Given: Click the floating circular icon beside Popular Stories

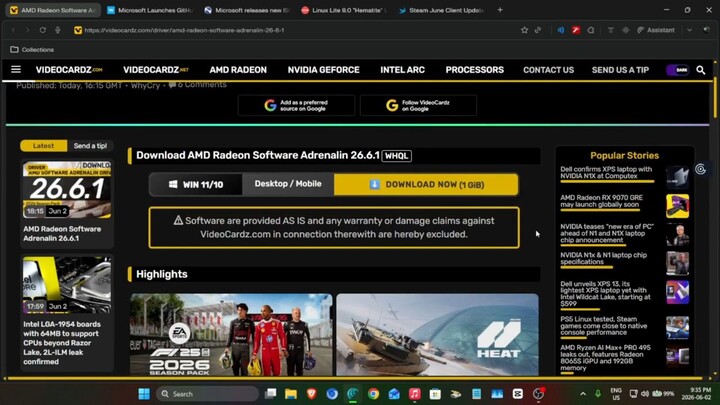Looking at the screenshot, I should pos(700,169).
